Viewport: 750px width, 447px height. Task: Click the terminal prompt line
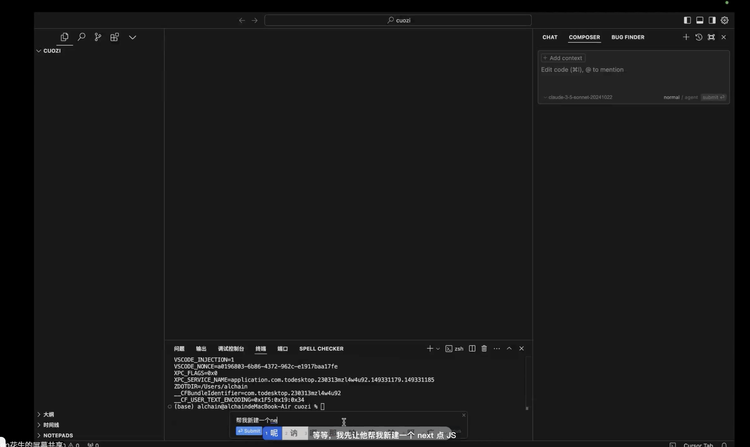pyautogui.click(x=249, y=406)
